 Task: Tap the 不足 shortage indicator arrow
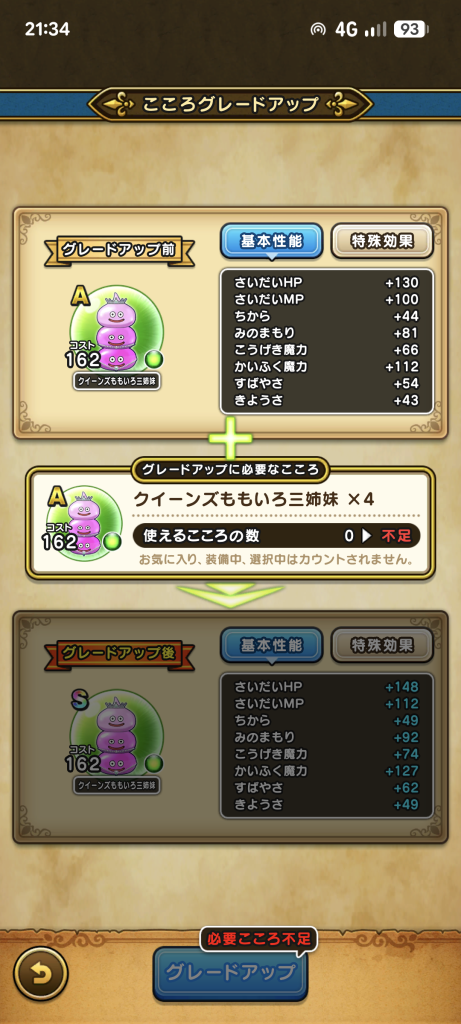pos(366,536)
